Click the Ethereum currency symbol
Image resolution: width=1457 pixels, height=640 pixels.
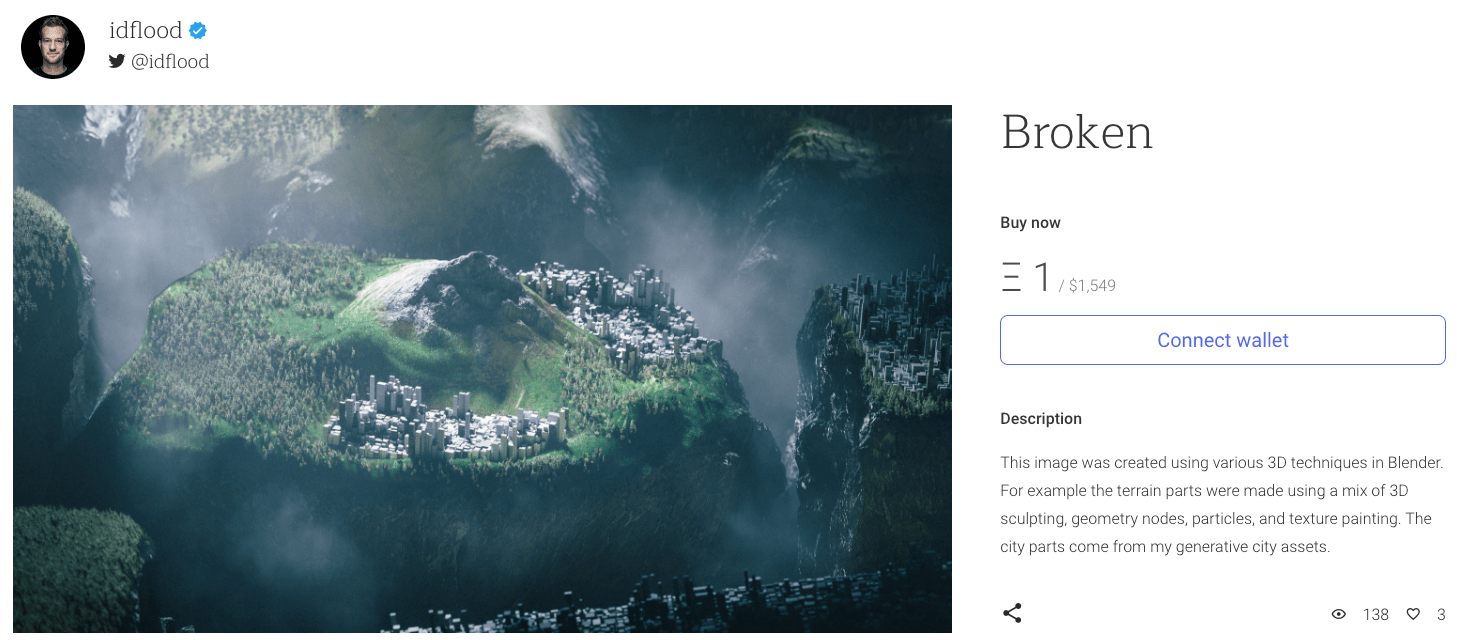click(x=1012, y=277)
